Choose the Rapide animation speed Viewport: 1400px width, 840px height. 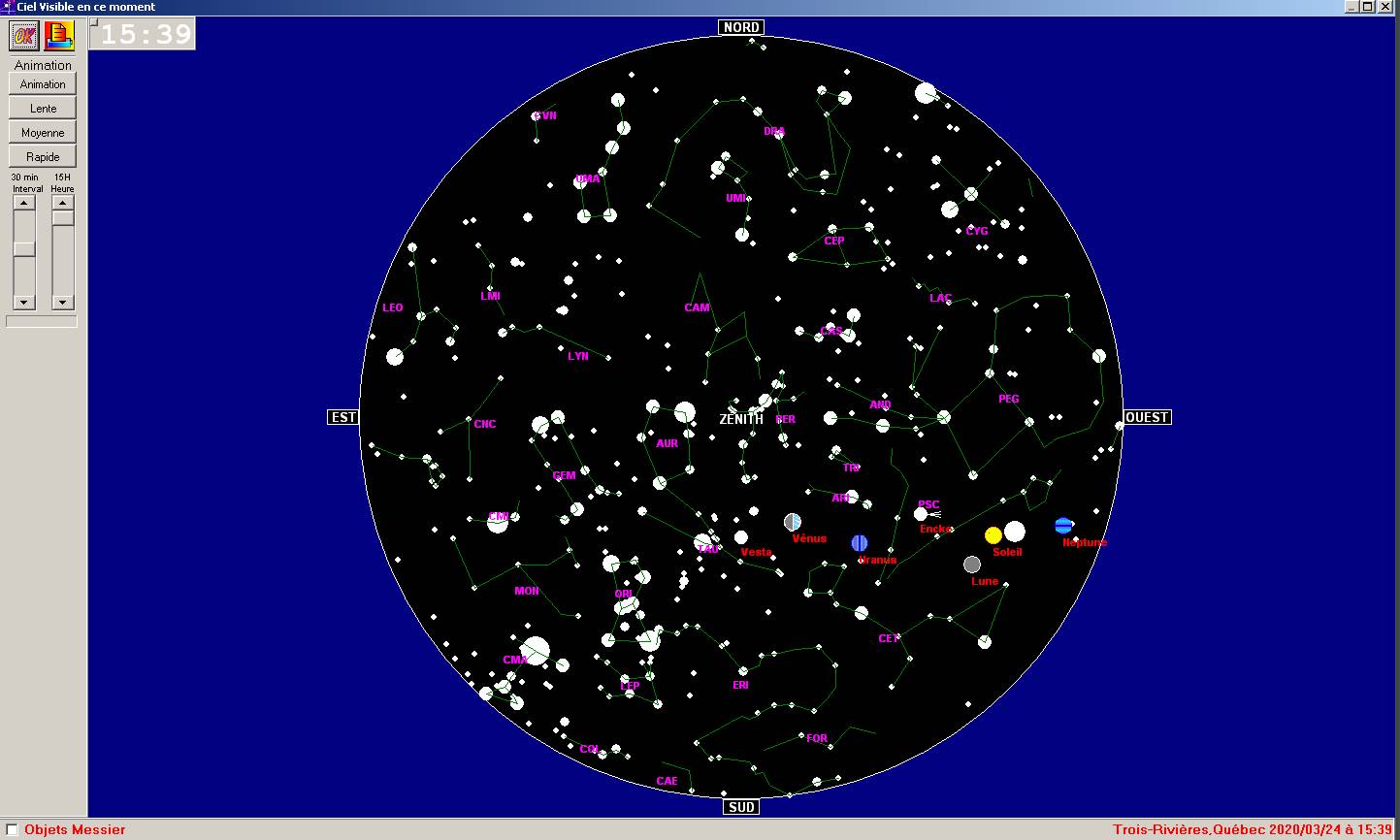pos(43,157)
